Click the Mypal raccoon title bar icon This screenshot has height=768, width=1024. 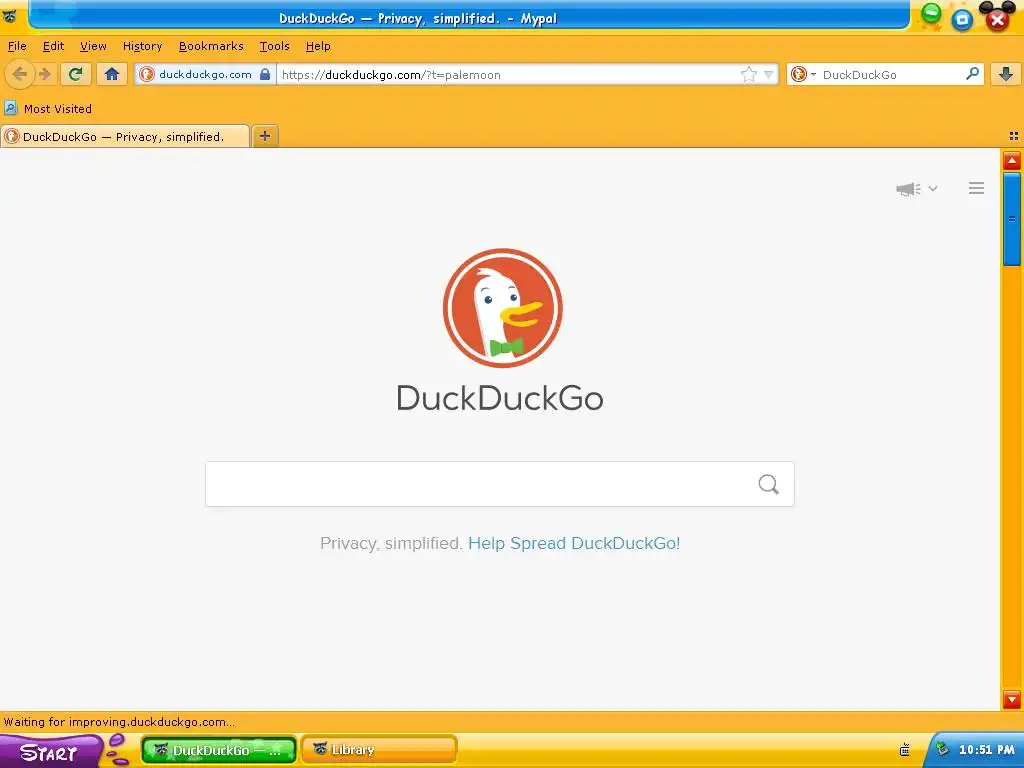[x=10, y=16]
